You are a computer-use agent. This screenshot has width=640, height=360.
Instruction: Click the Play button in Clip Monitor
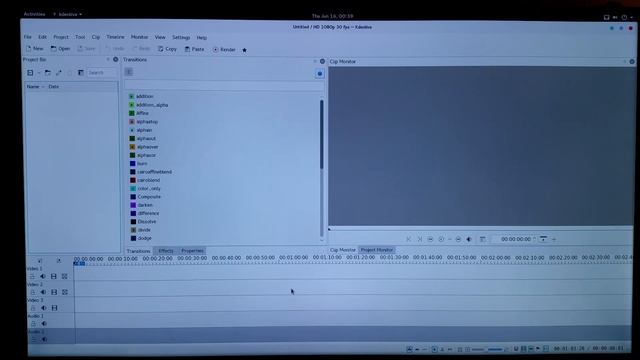coord(441,239)
